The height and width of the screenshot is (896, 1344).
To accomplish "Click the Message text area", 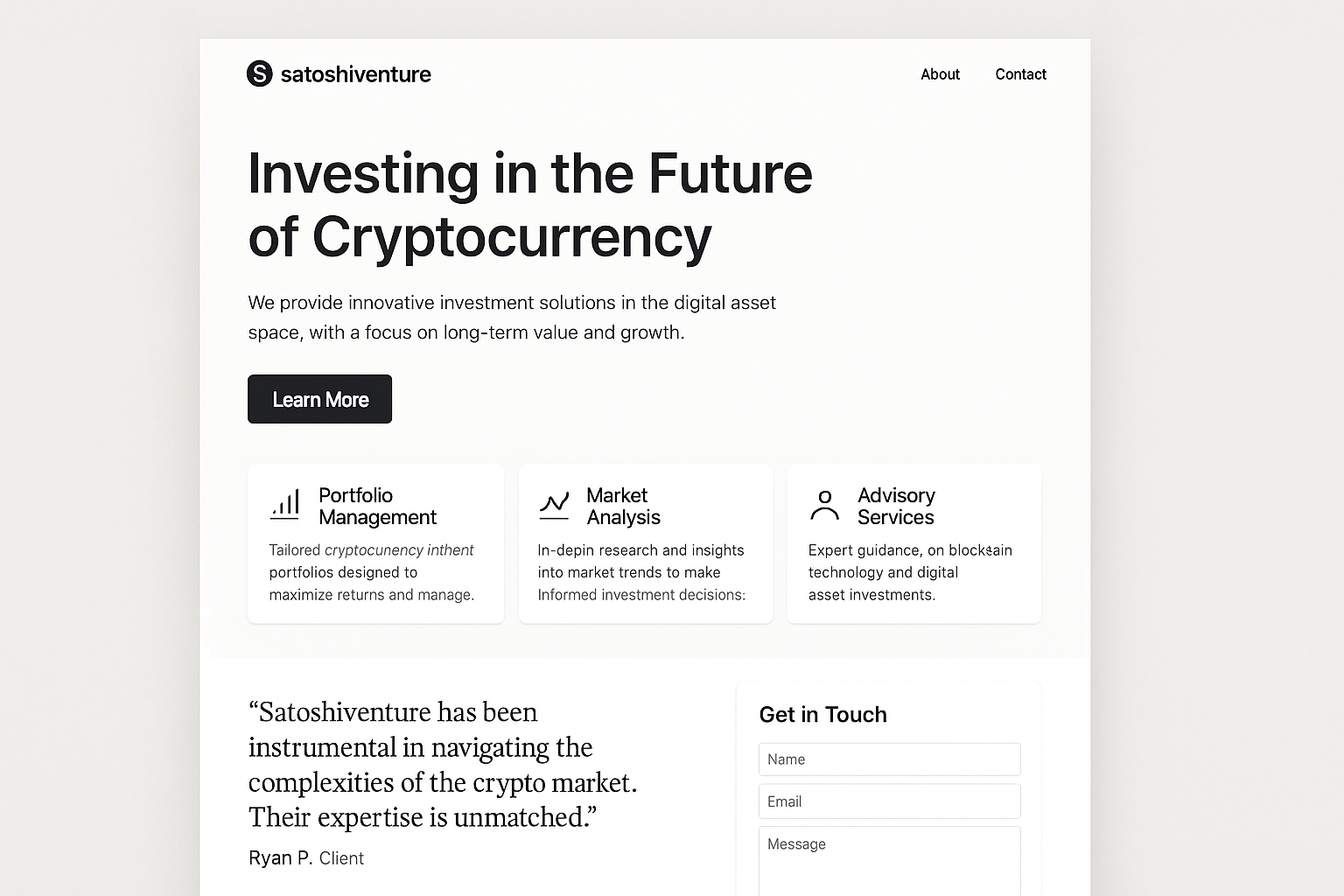I will click(x=889, y=862).
